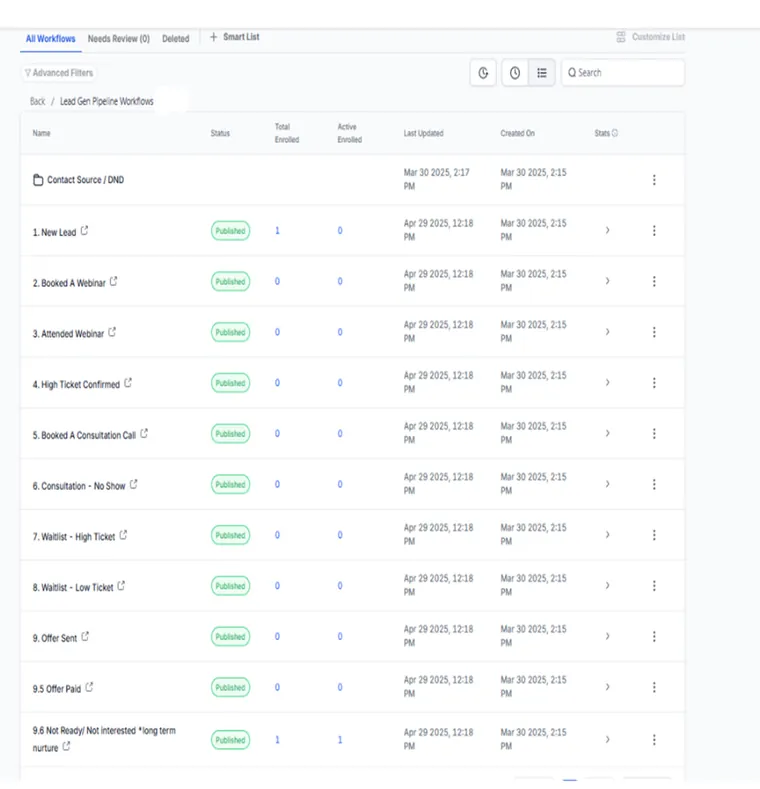The width and height of the screenshot is (760, 789).
Task: Open the three-dot menu for 9. Offer Sent
Action: coord(654,637)
